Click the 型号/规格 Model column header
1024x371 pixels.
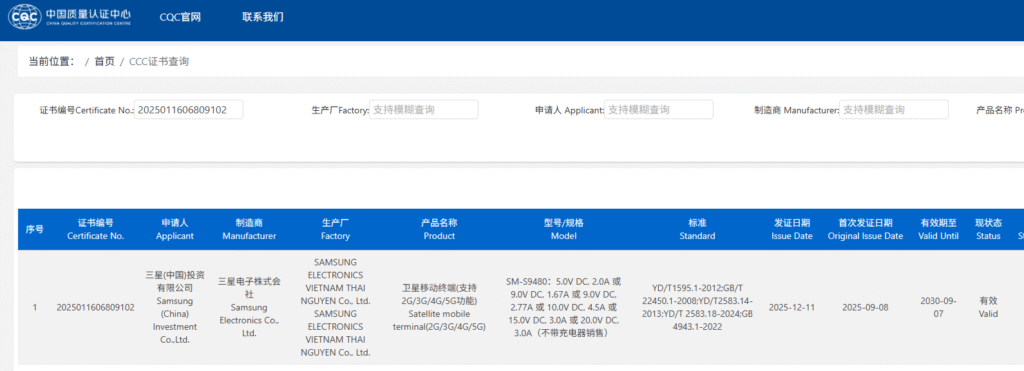[564, 229]
